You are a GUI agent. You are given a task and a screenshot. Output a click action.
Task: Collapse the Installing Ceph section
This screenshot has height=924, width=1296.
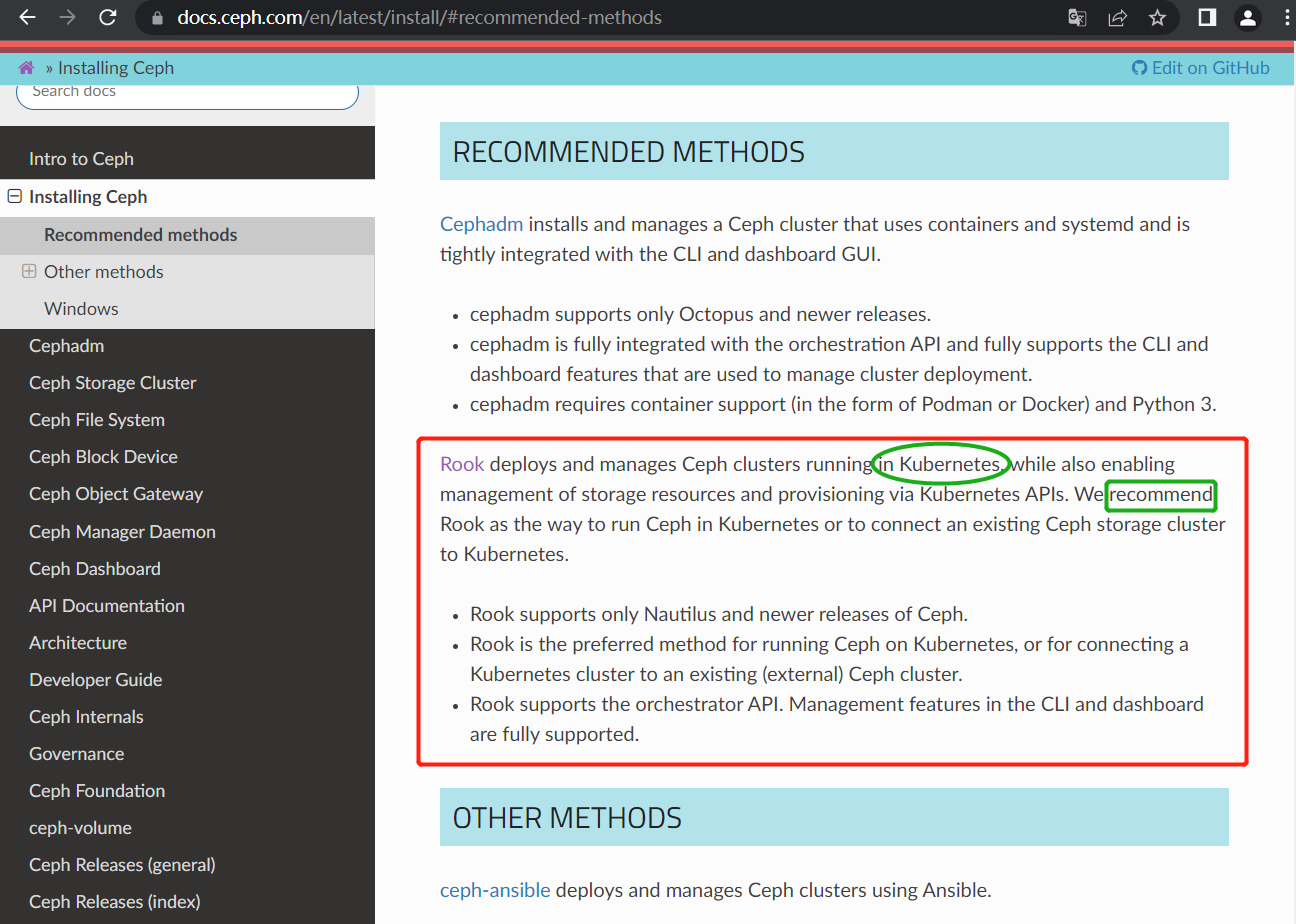click(x=14, y=197)
